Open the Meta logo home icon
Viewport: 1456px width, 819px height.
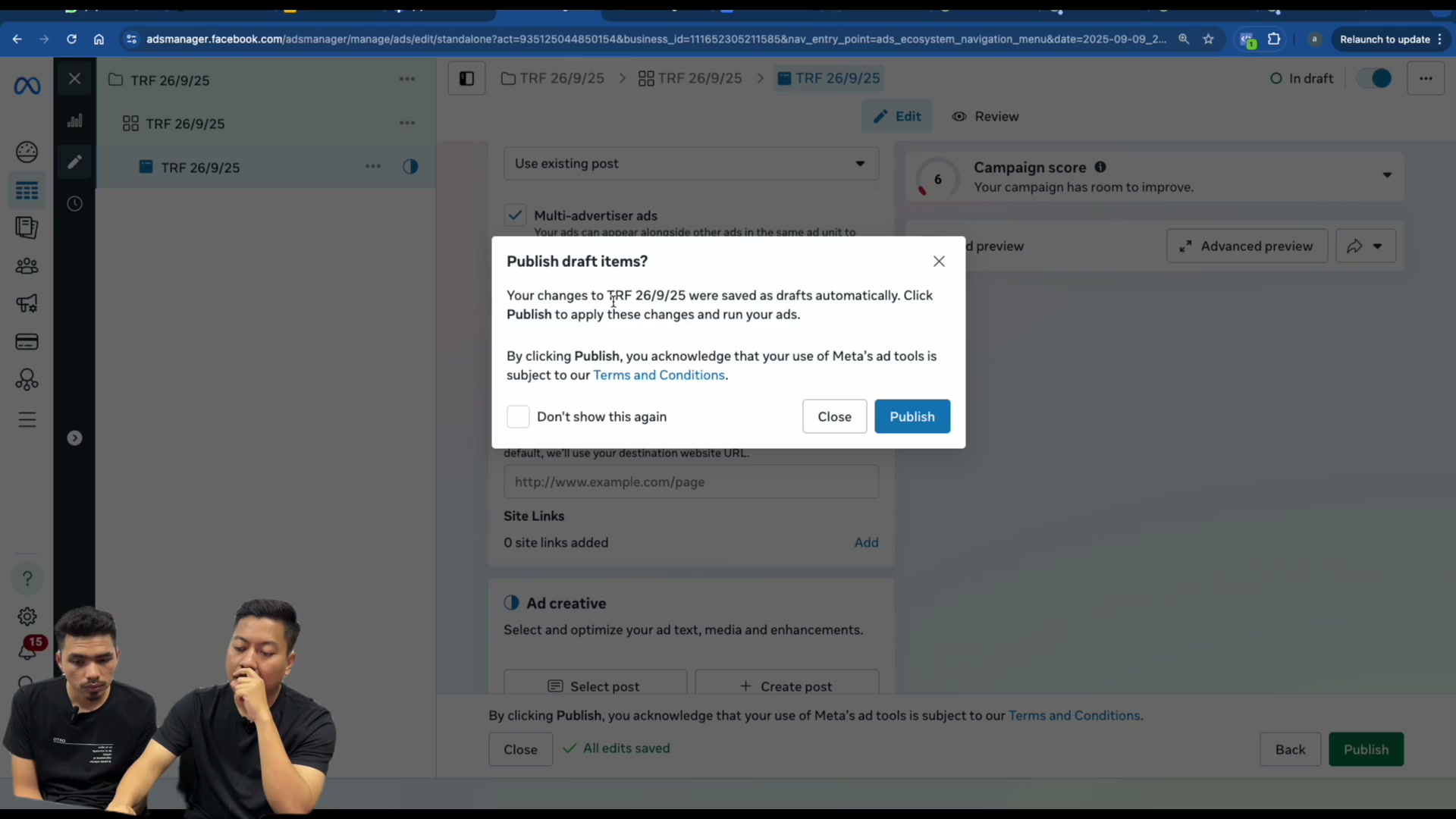pos(27,86)
